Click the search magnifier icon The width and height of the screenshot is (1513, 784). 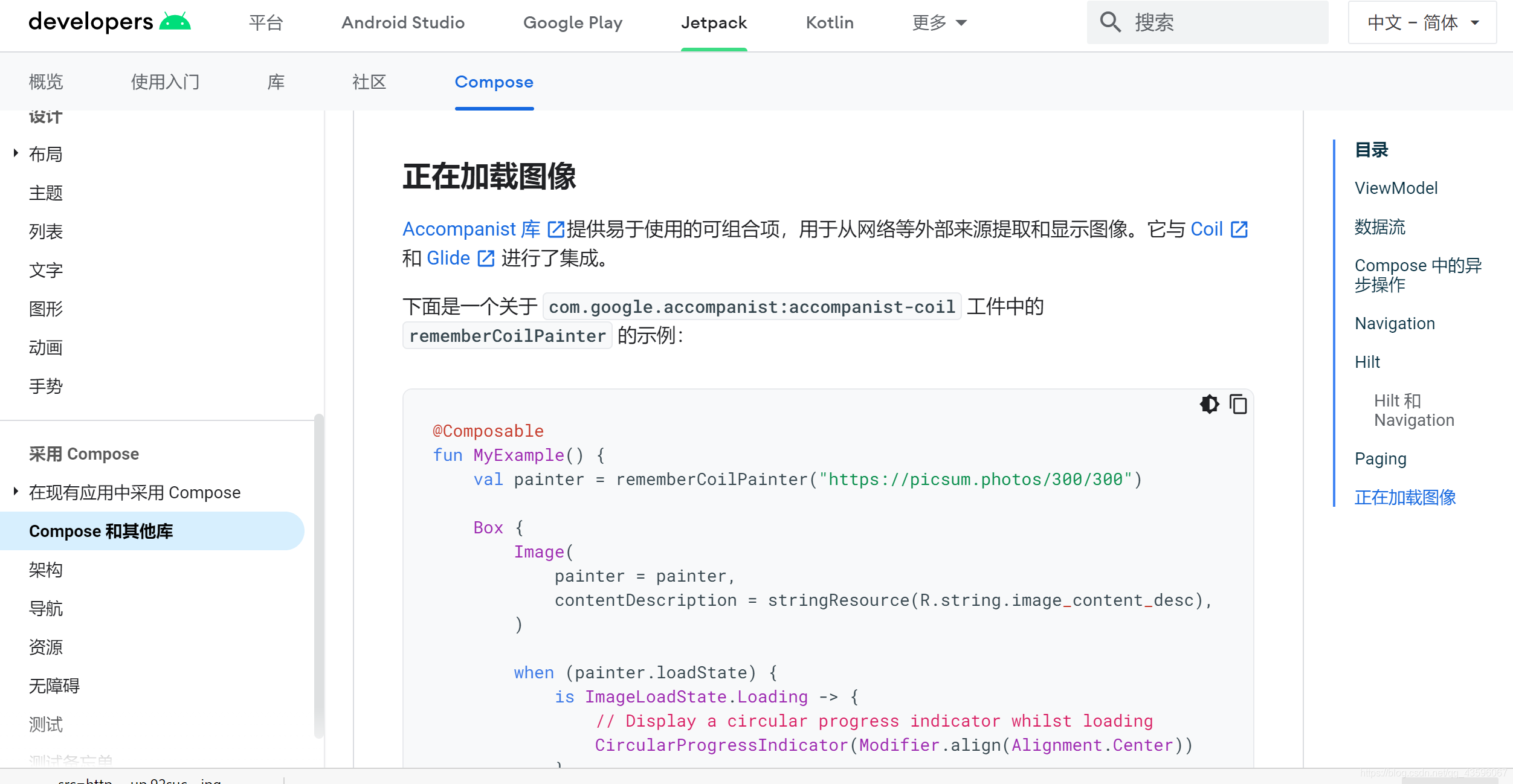(1110, 22)
